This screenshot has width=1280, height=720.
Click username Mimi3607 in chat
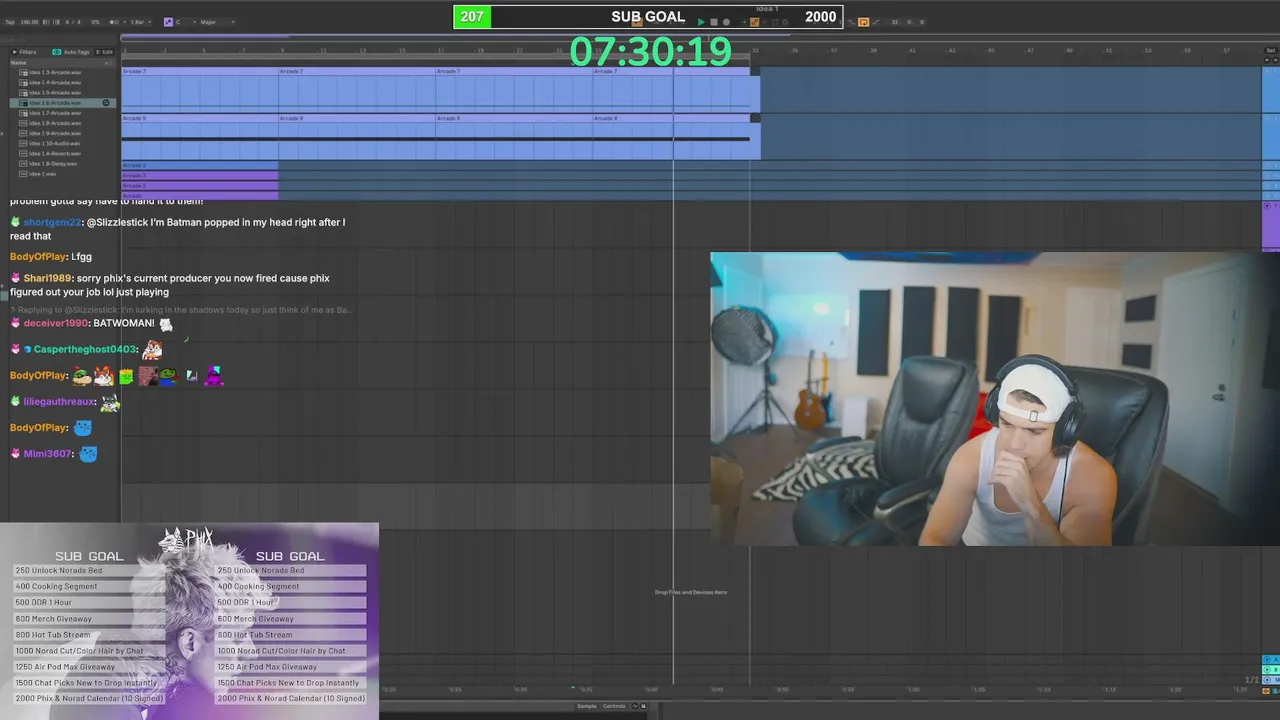pyautogui.click(x=48, y=453)
